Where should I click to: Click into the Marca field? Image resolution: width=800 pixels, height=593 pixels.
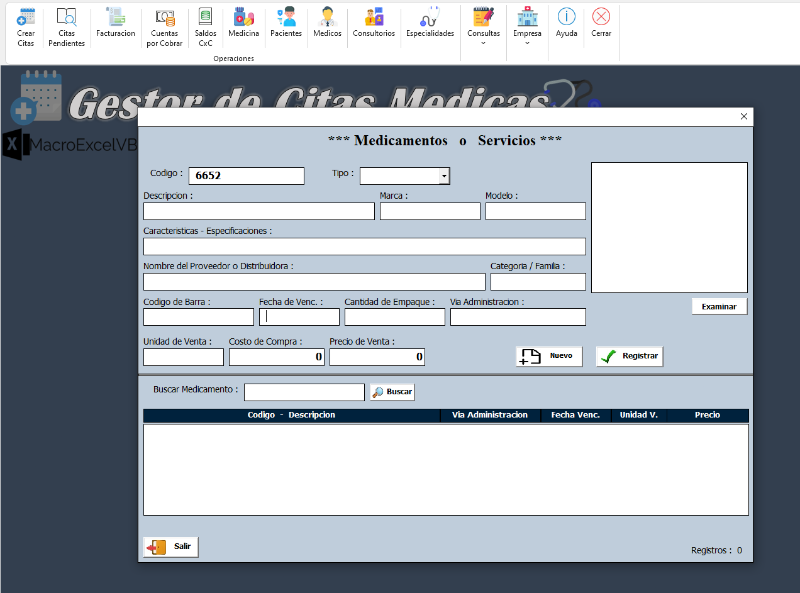click(430, 211)
